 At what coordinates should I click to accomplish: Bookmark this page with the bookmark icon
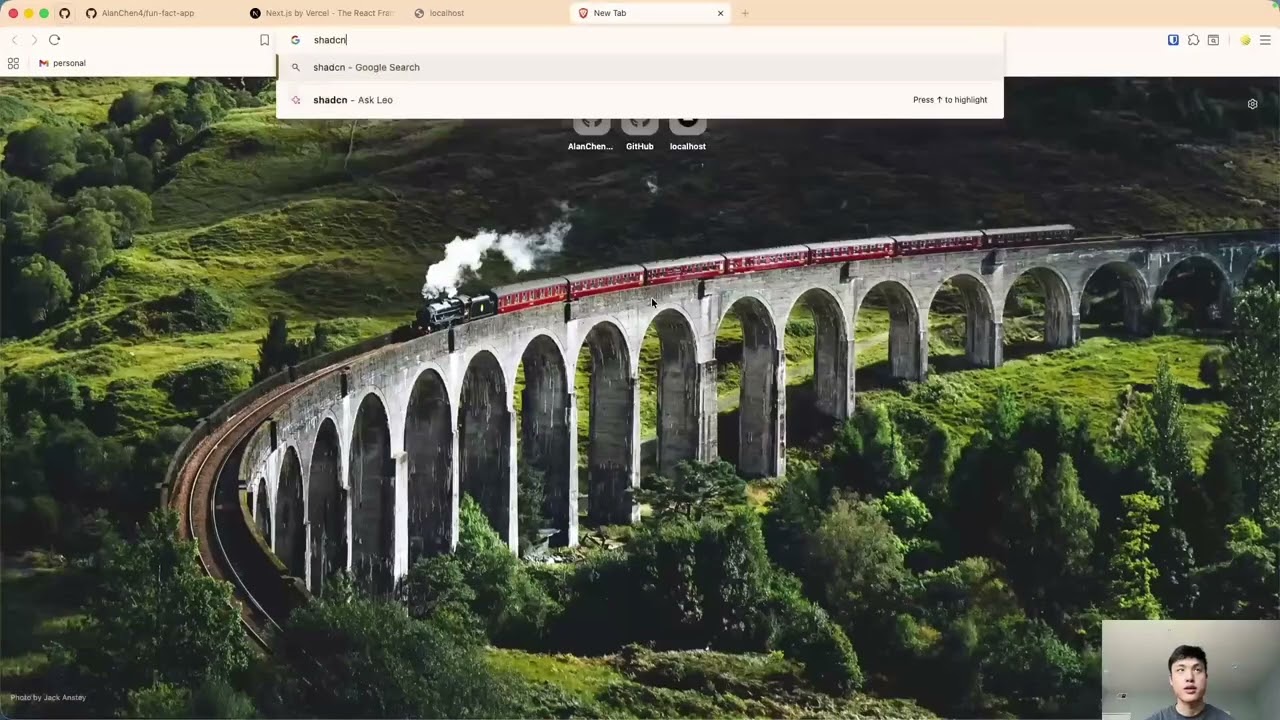[264, 40]
